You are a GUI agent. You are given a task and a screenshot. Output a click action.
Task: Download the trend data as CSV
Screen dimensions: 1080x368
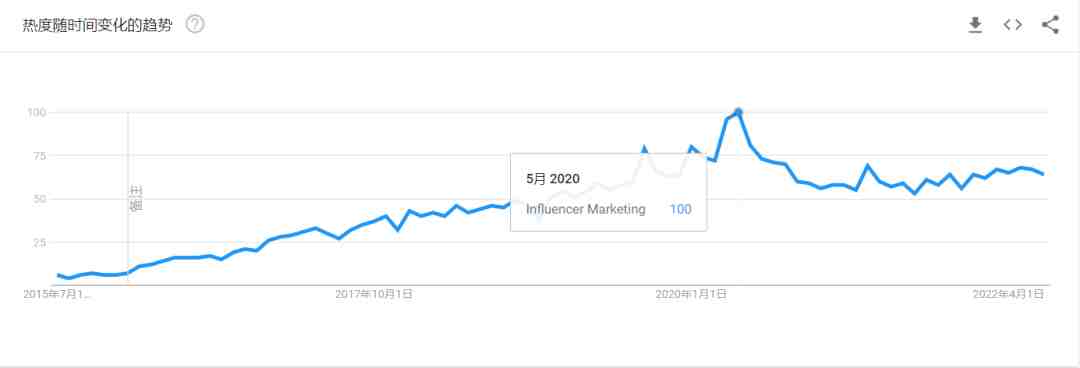point(975,25)
